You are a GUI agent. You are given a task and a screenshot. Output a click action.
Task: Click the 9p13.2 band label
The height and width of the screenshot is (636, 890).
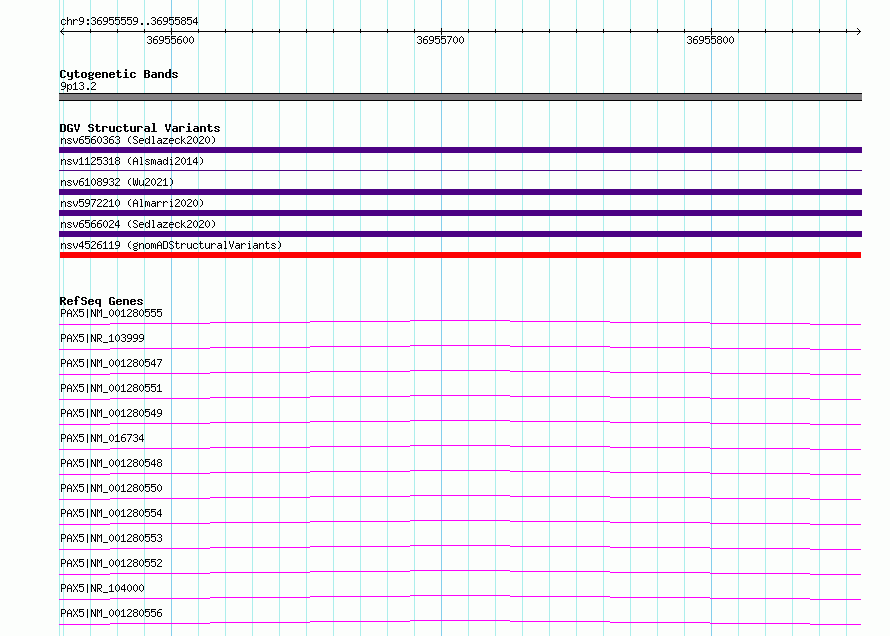pyautogui.click(x=78, y=86)
